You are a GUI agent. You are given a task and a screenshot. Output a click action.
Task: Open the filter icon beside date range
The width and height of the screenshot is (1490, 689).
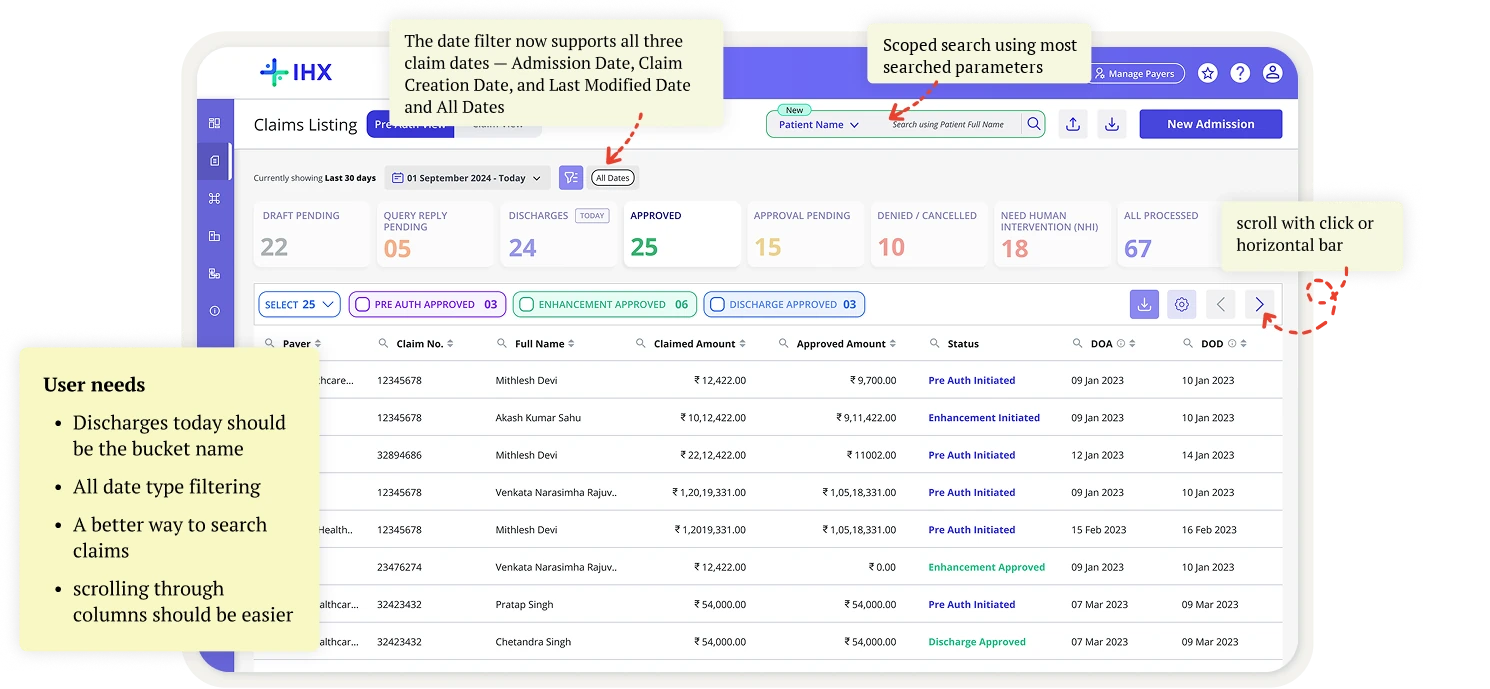point(571,178)
